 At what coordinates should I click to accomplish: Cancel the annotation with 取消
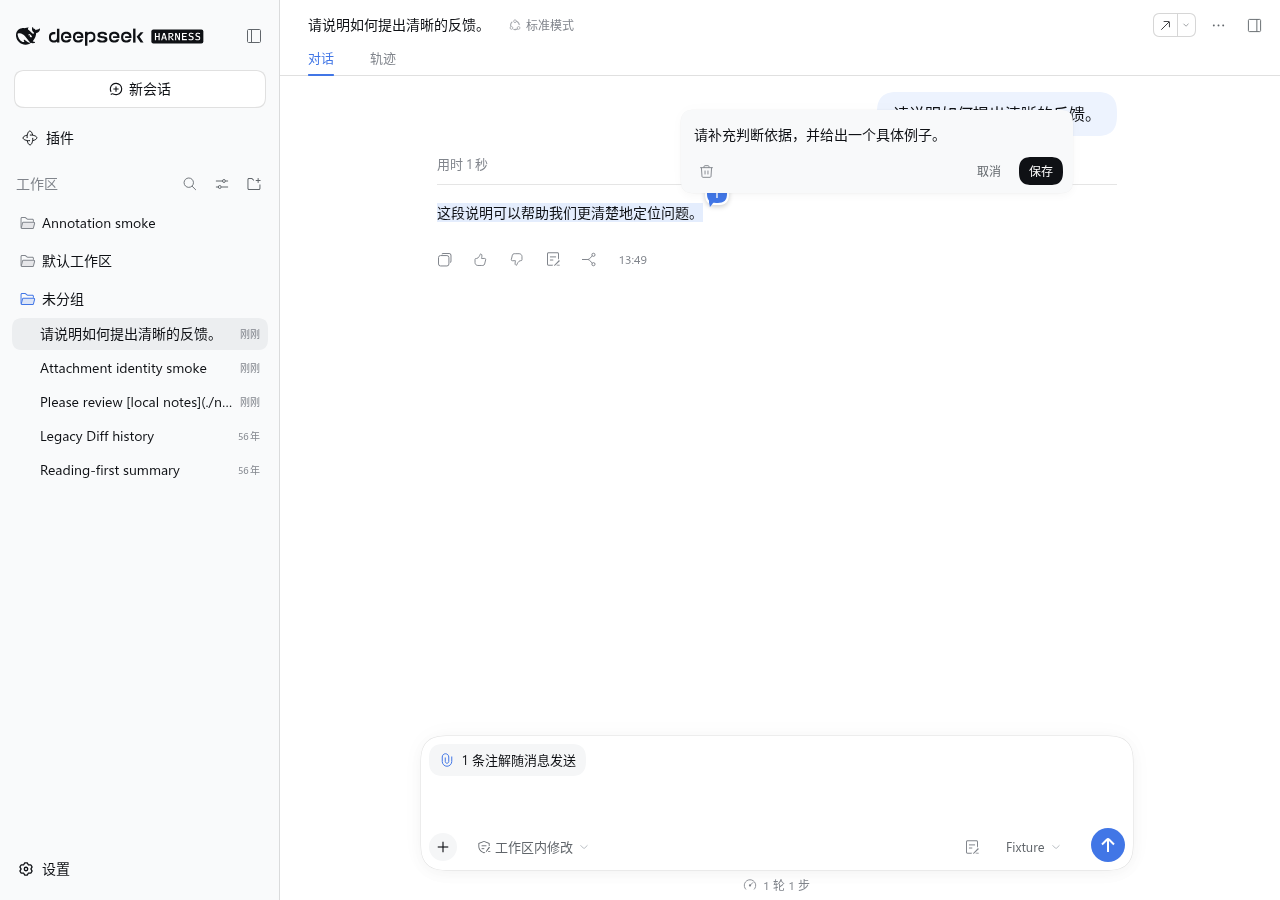(989, 171)
